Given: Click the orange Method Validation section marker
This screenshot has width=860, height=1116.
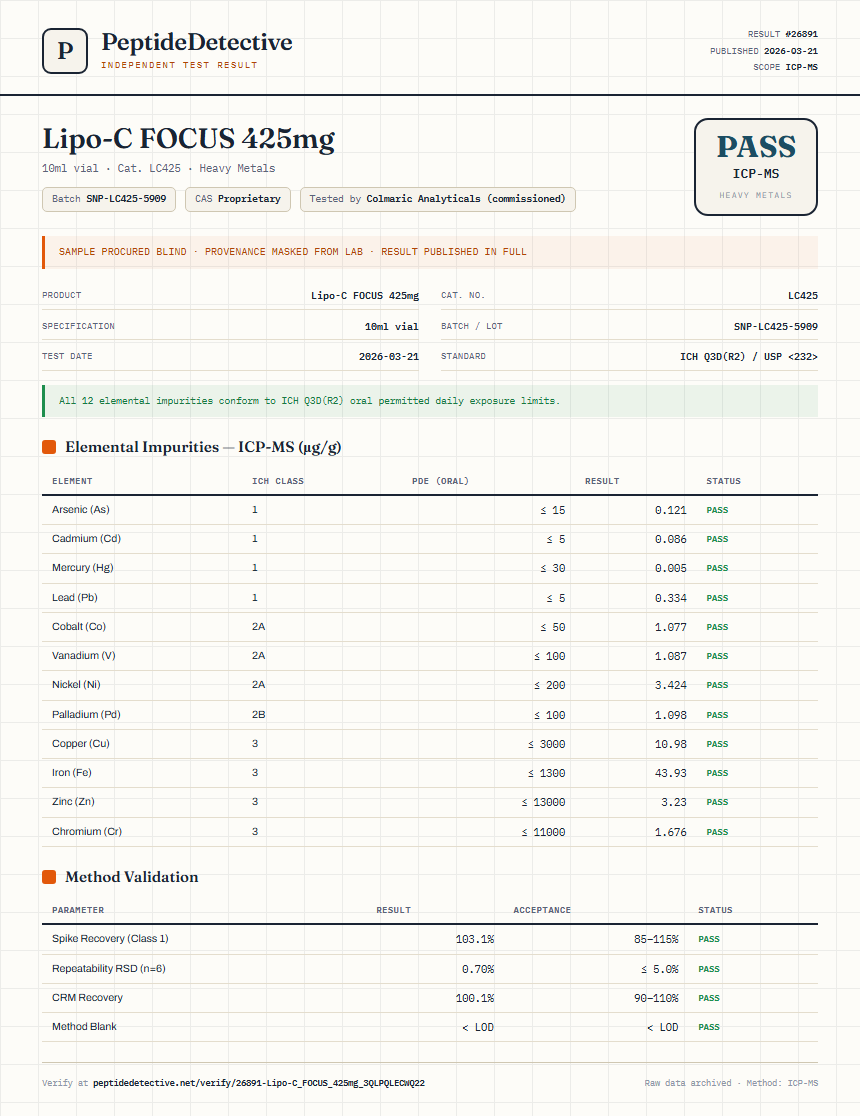Looking at the screenshot, I should 49,877.
